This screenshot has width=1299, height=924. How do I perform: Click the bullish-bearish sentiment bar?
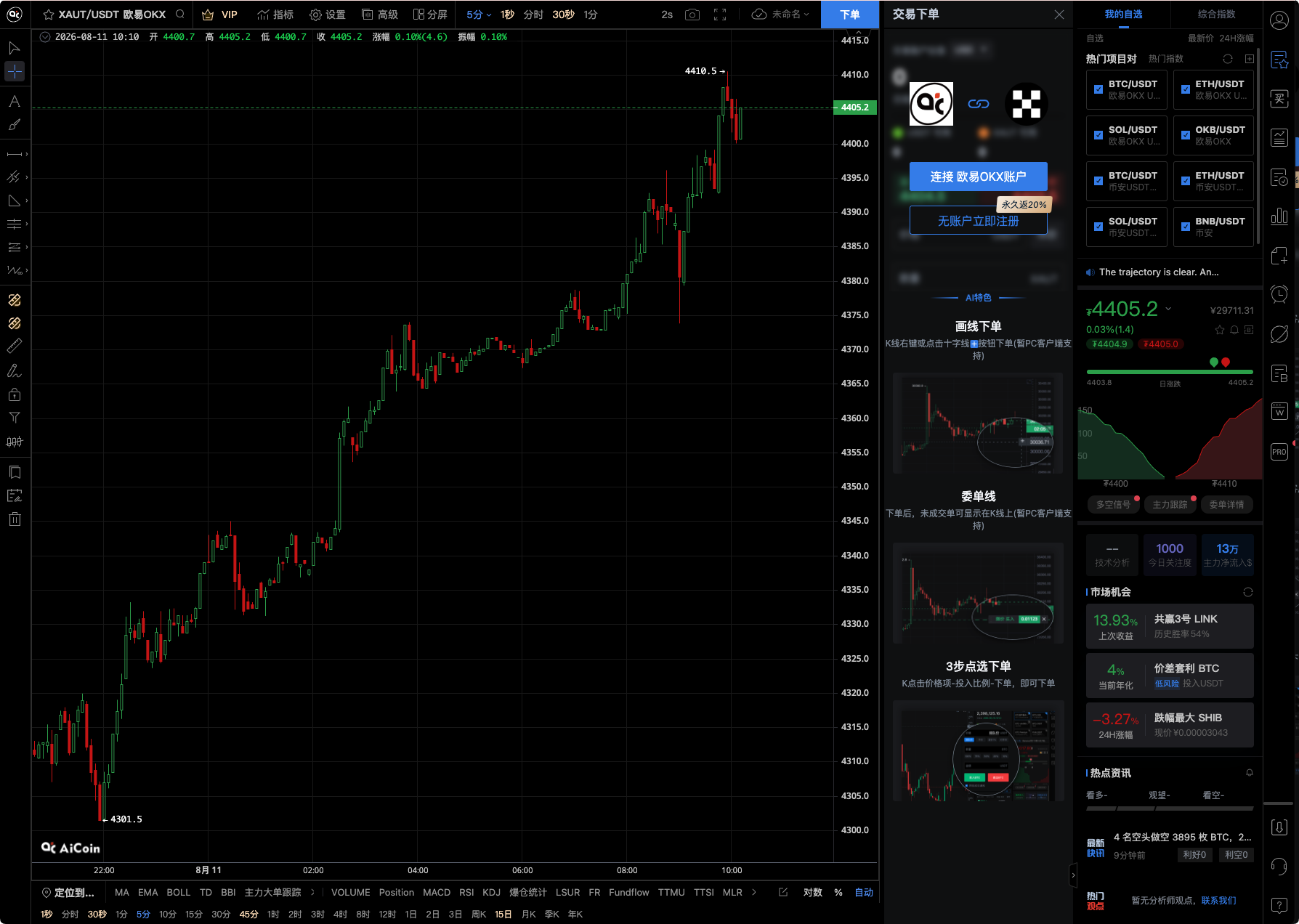click(1170, 808)
